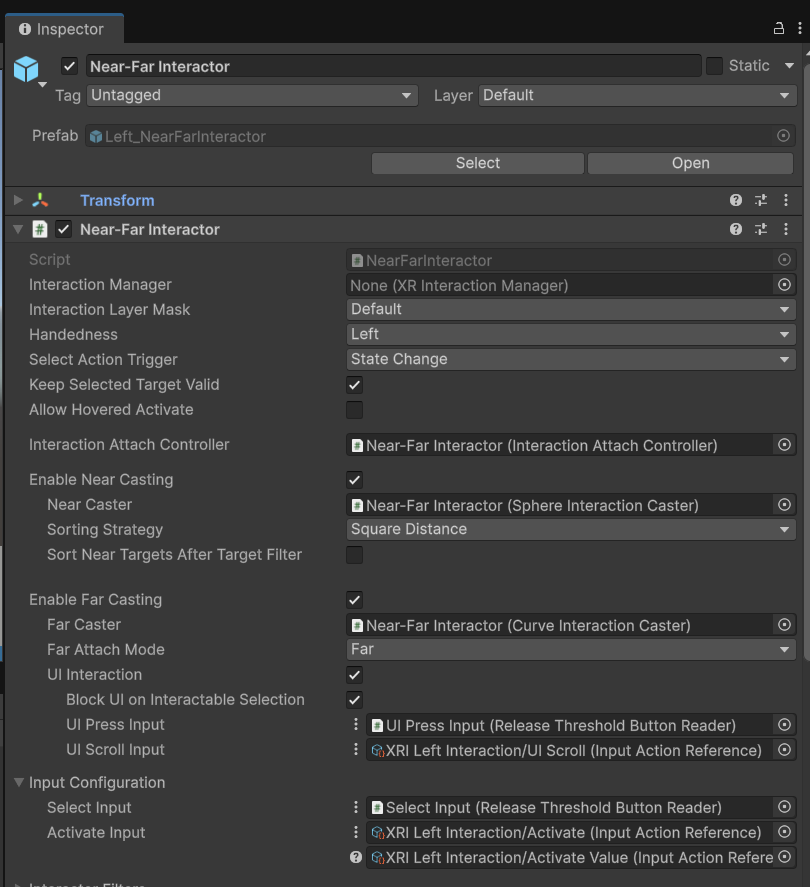Select the Inspector tab
Screen dimensions: 810x887
[x=62, y=29]
